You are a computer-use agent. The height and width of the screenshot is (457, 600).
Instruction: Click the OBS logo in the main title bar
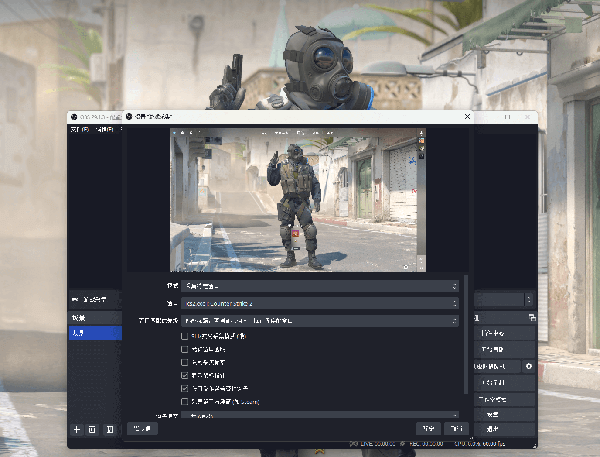pos(72,118)
